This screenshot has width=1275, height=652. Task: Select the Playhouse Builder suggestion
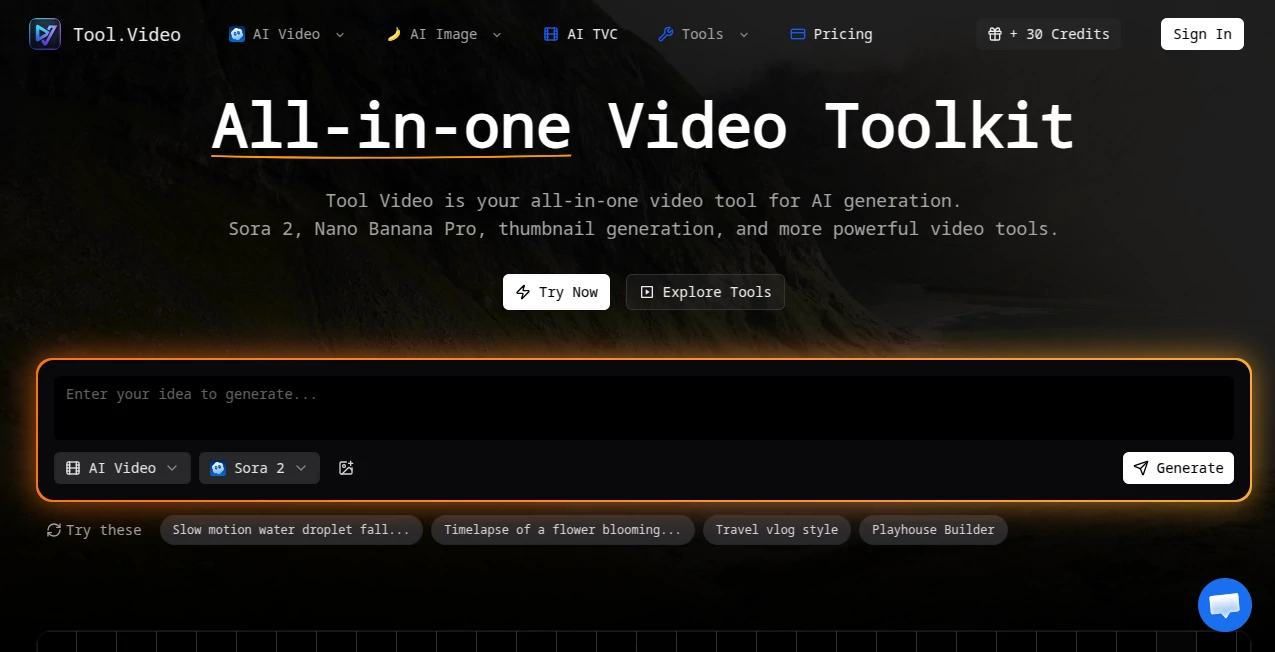(x=933, y=530)
